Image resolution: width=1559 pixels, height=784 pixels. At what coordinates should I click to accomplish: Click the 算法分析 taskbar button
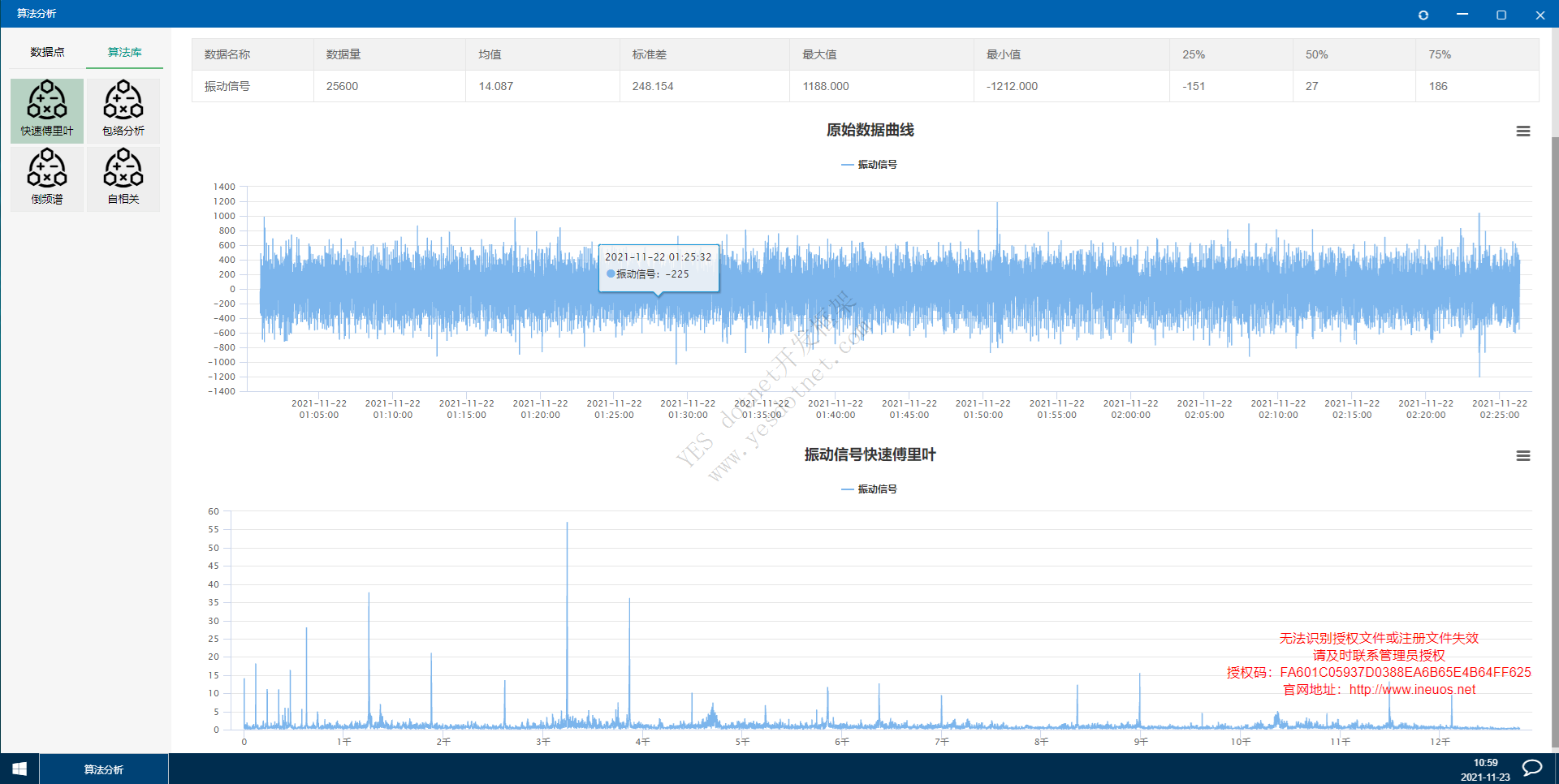coord(104,769)
